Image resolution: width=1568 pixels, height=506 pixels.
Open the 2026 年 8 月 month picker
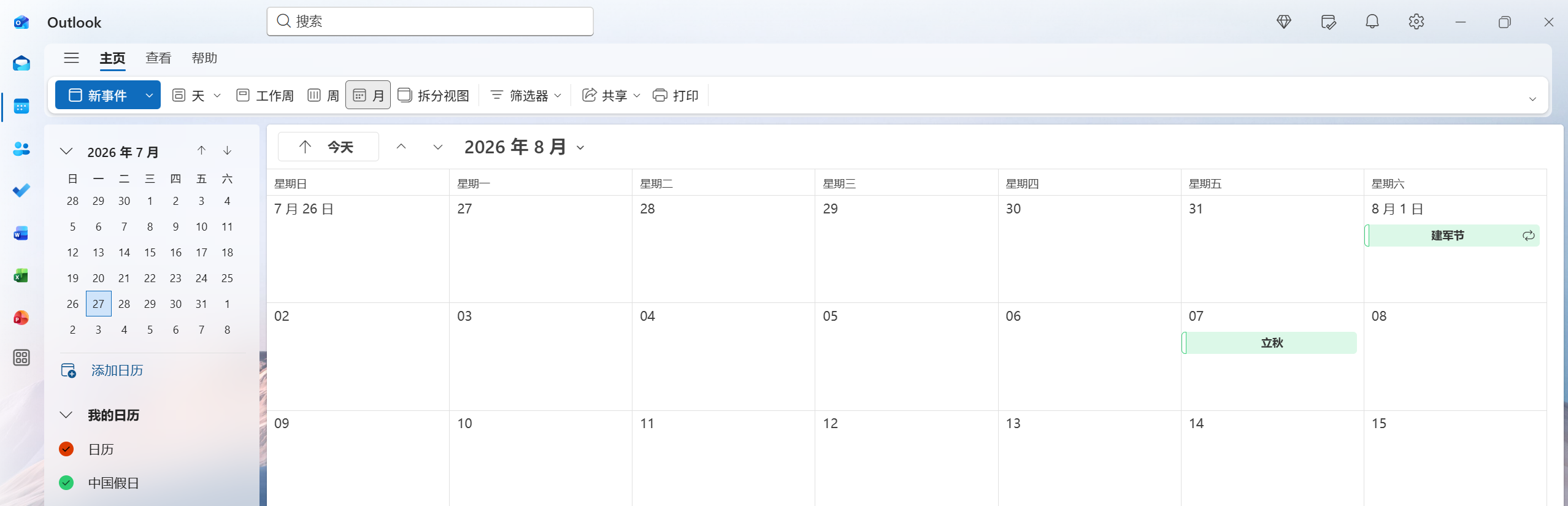pos(524,147)
